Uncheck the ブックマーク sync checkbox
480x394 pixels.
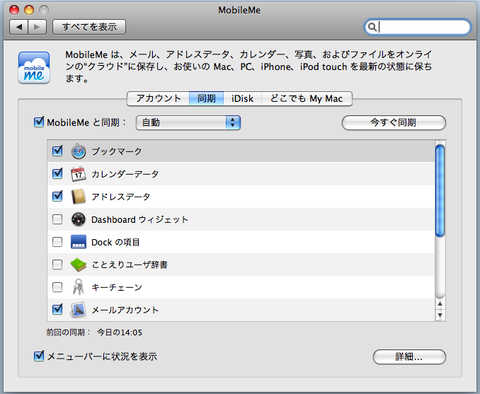click(x=57, y=151)
